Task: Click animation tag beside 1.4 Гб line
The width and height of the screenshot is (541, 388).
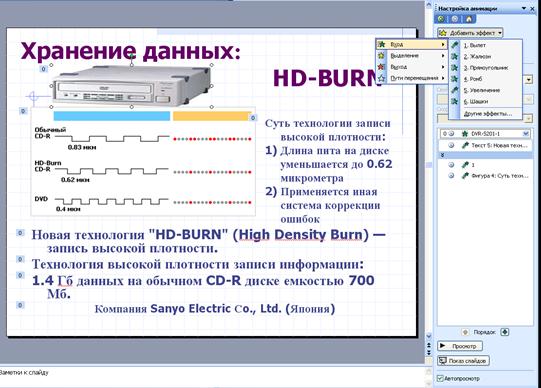Action: click(20, 275)
